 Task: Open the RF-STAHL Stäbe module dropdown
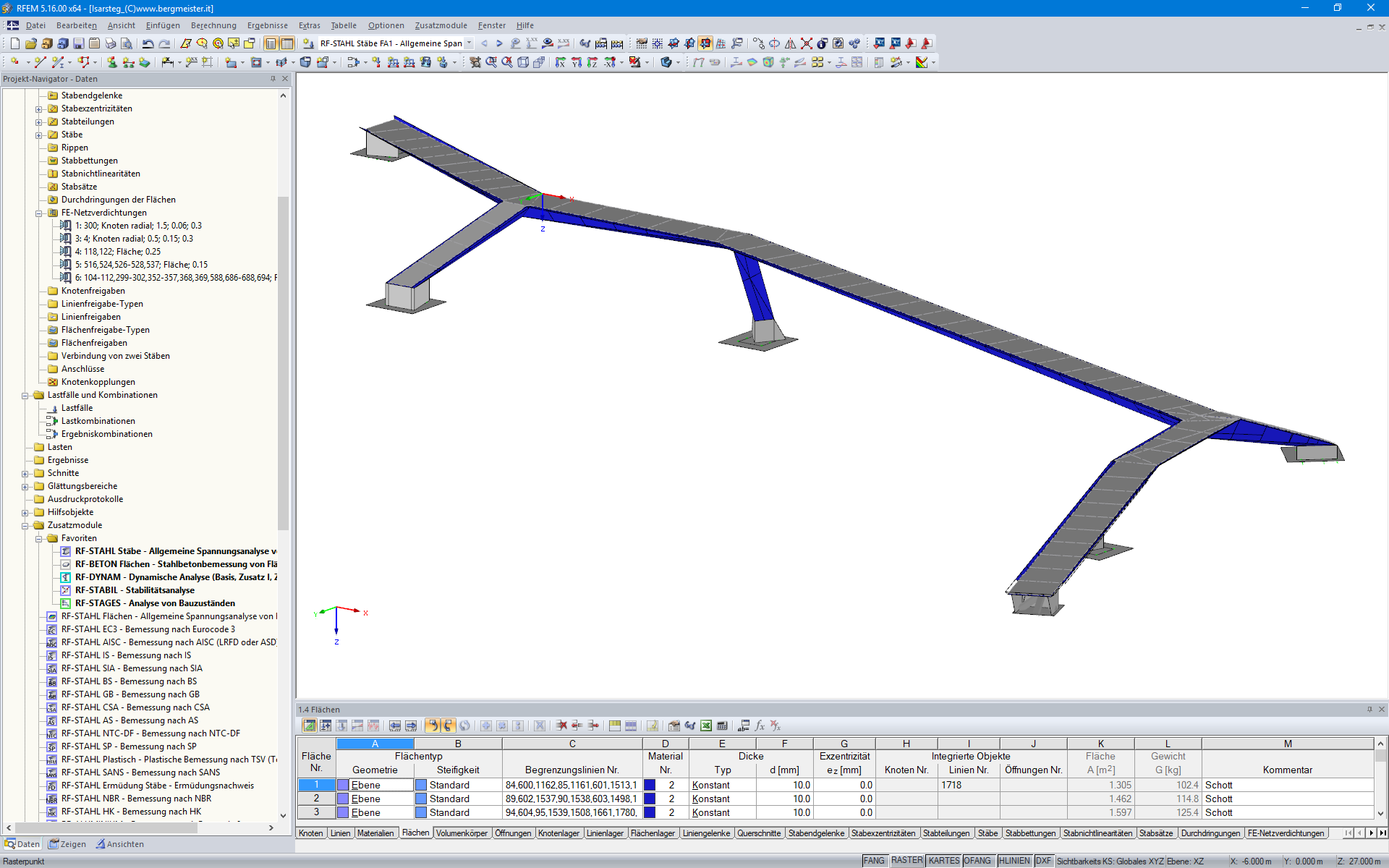click(x=470, y=43)
